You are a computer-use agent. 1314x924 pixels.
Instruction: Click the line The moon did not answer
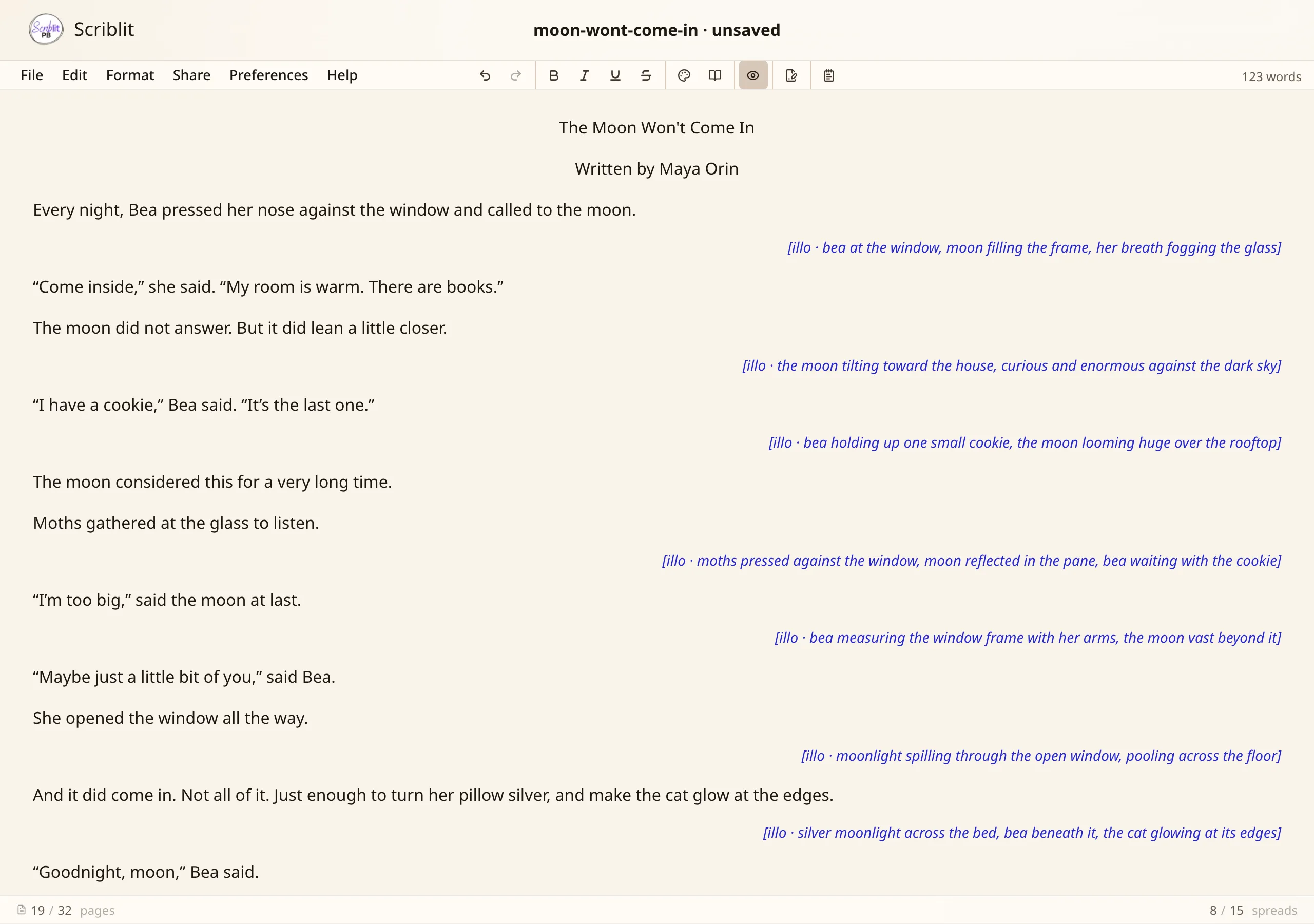[x=240, y=328]
